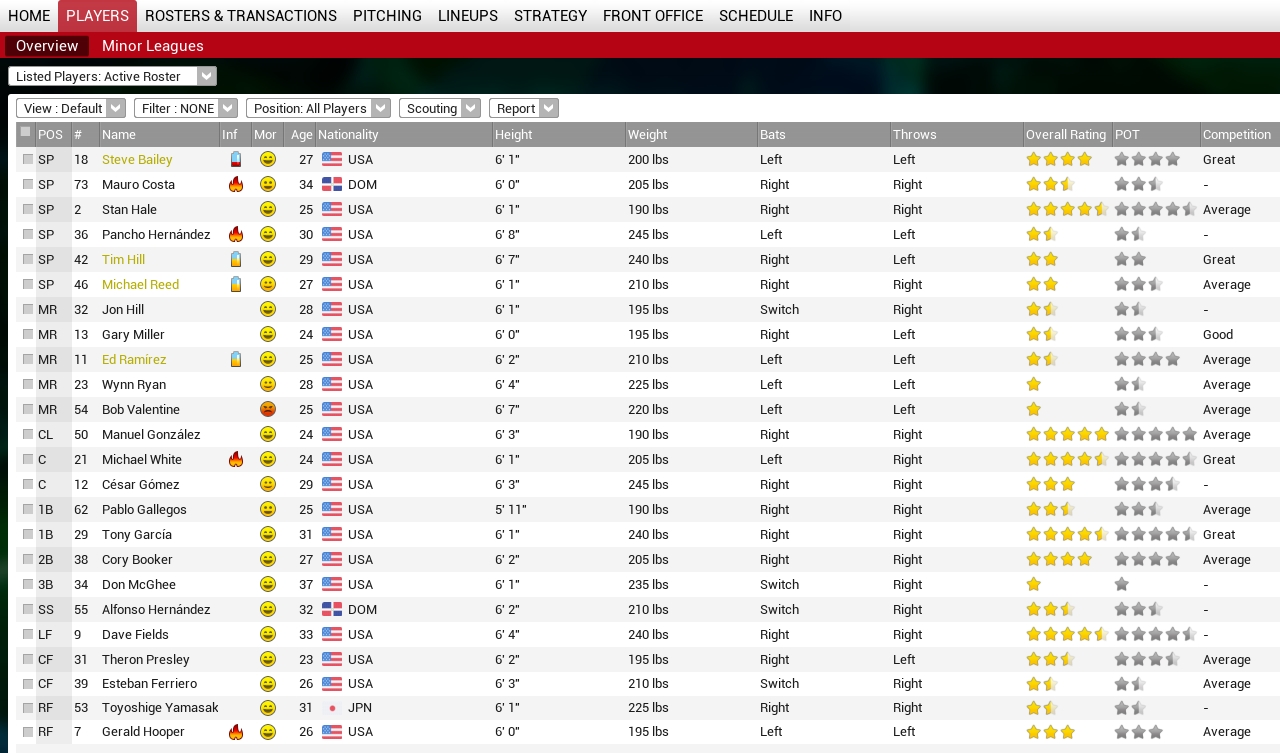Open Ed Ramirez's player page
Viewport: 1280px width, 753px height.
point(134,359)
